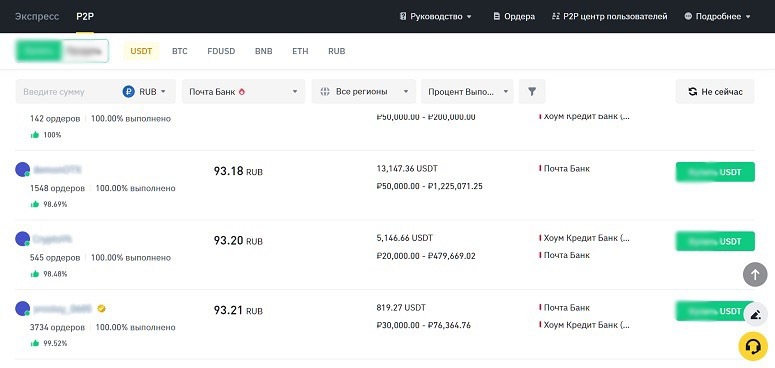Select the P2P tab
Image resolution: width=775 pixels, height=368 pixels.
pyautogui.click(x=85, y=16)
